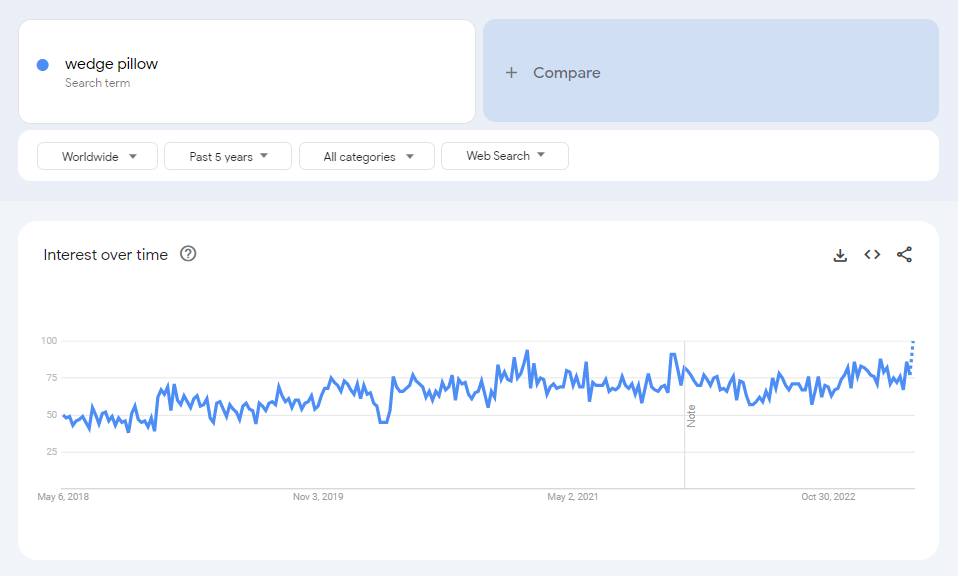
Task: Click the Interest over time heading
Action: (x=104, y=255)
